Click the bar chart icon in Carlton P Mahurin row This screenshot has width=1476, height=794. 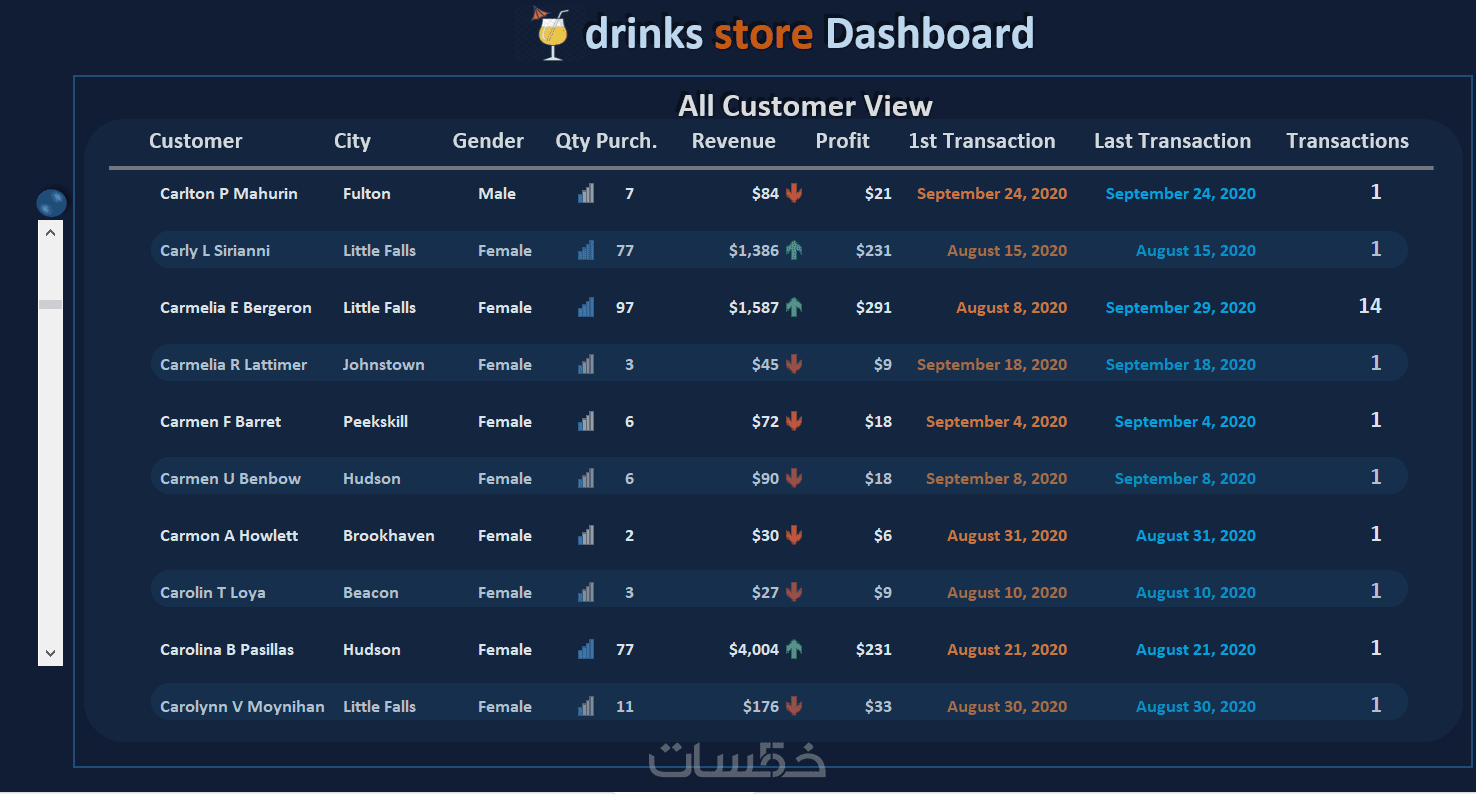pos(586,193)
